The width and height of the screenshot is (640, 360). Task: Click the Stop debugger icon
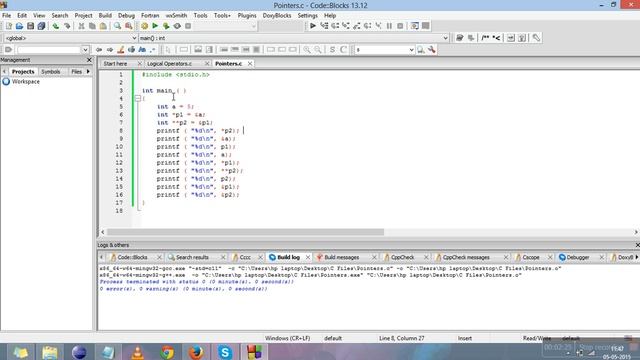pyautogui.click(x=400, y=26)
